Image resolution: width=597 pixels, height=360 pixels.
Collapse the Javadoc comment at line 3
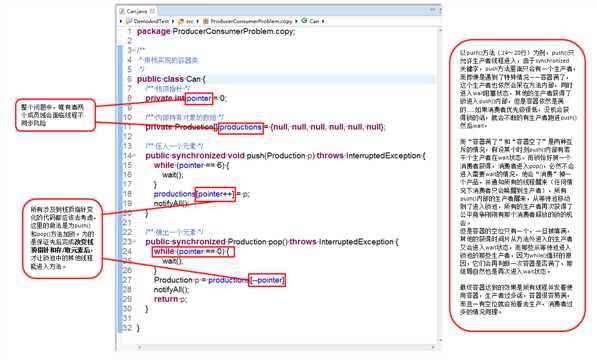134,50
